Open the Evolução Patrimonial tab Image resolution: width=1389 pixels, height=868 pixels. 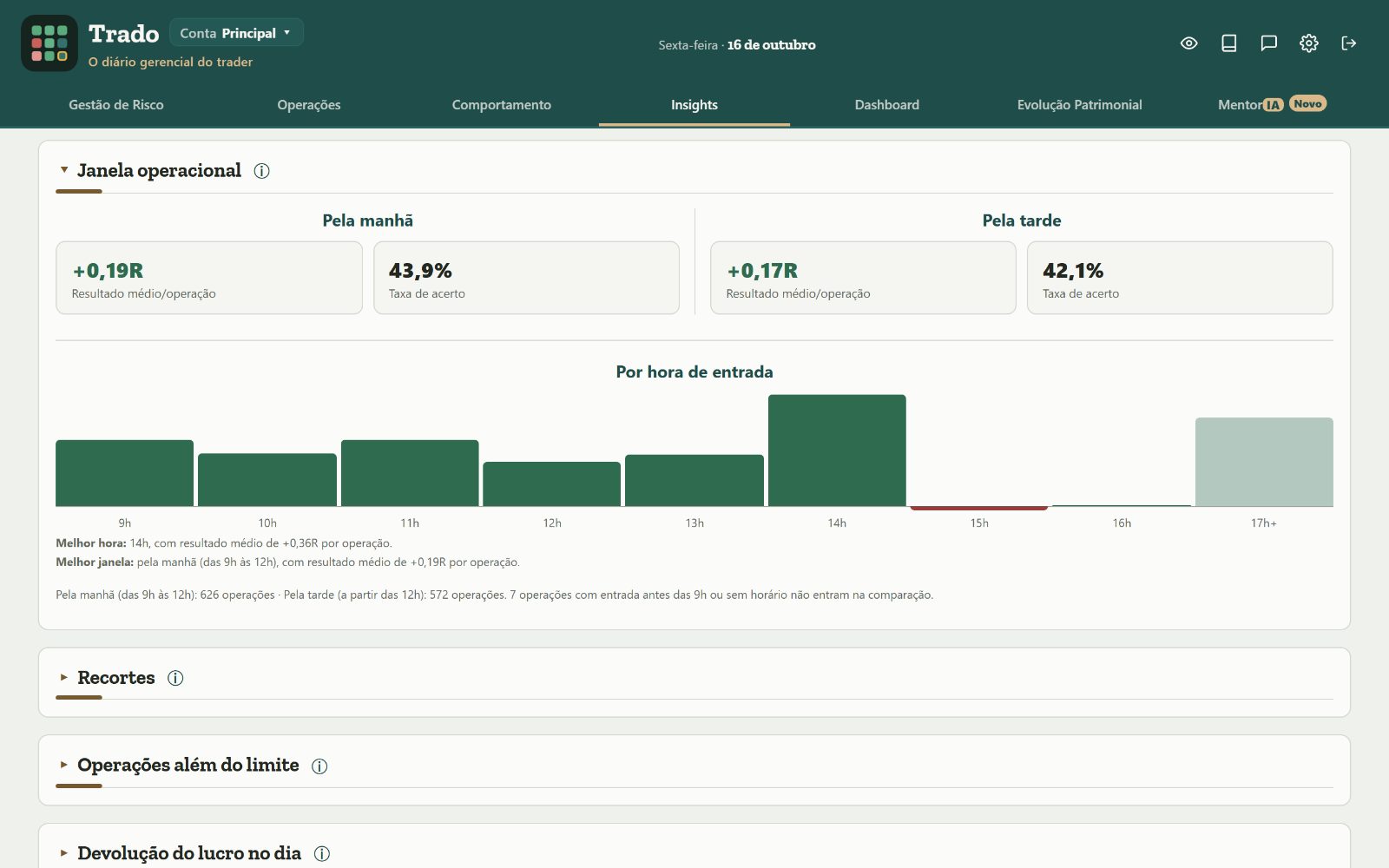(x=1080, y=105)
